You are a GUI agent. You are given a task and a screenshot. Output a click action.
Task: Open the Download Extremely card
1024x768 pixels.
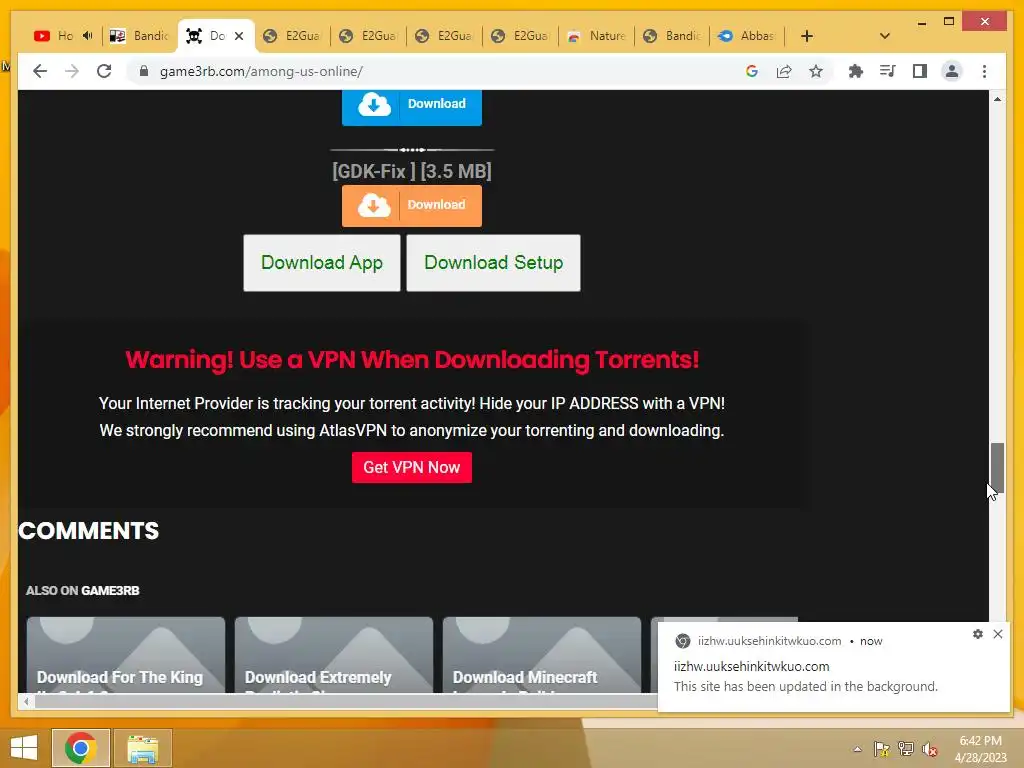(x=334, y=655)
